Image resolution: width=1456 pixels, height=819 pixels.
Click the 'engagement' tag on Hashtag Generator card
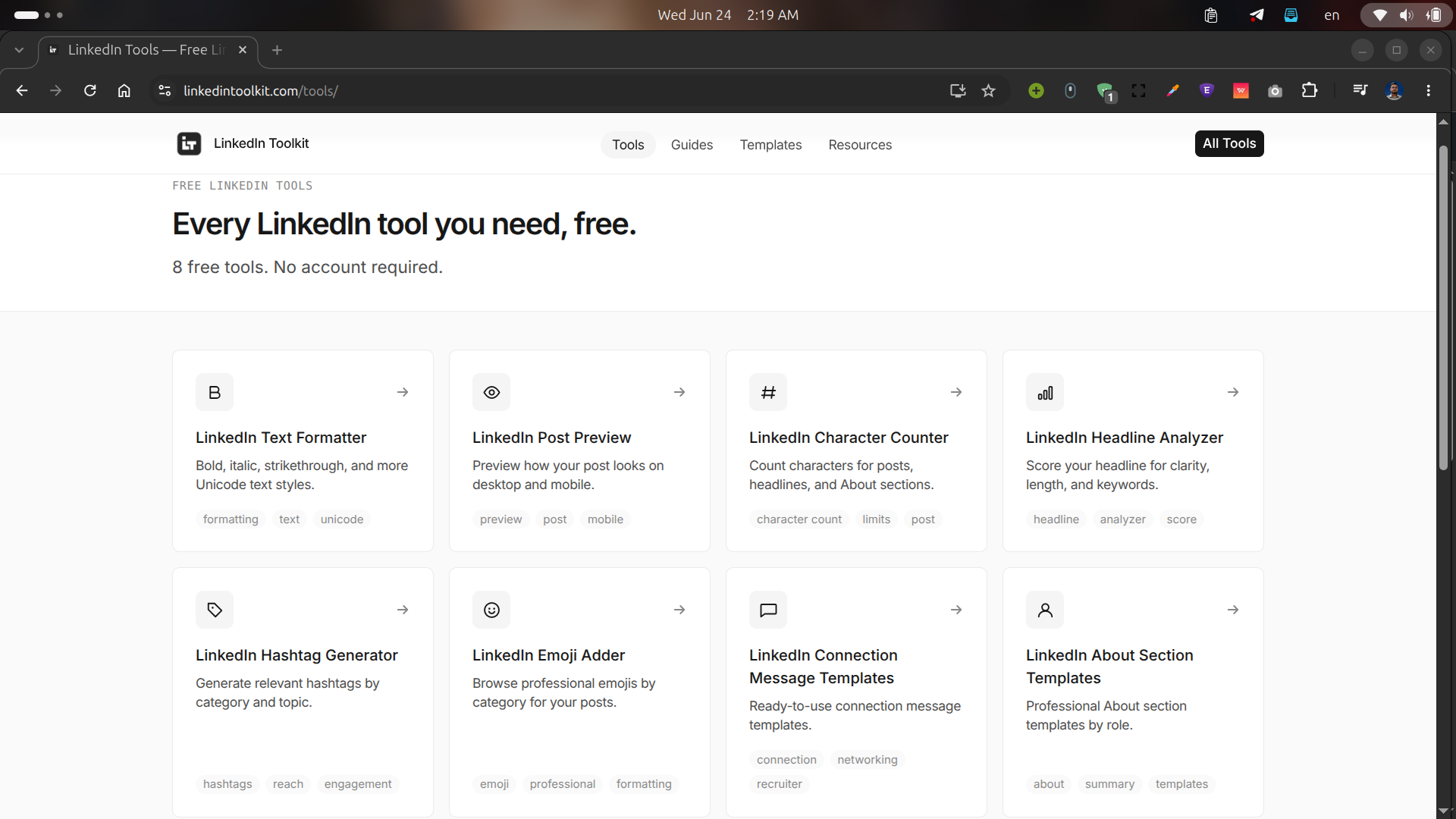(358, 784)
